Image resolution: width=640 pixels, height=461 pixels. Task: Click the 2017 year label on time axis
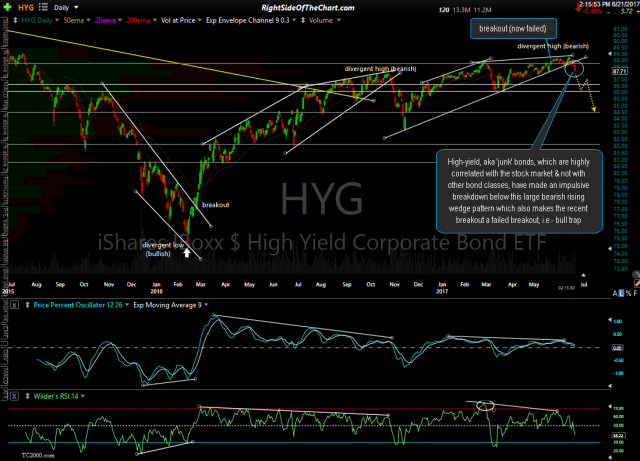pyautogui.click(x=442, y=291)
